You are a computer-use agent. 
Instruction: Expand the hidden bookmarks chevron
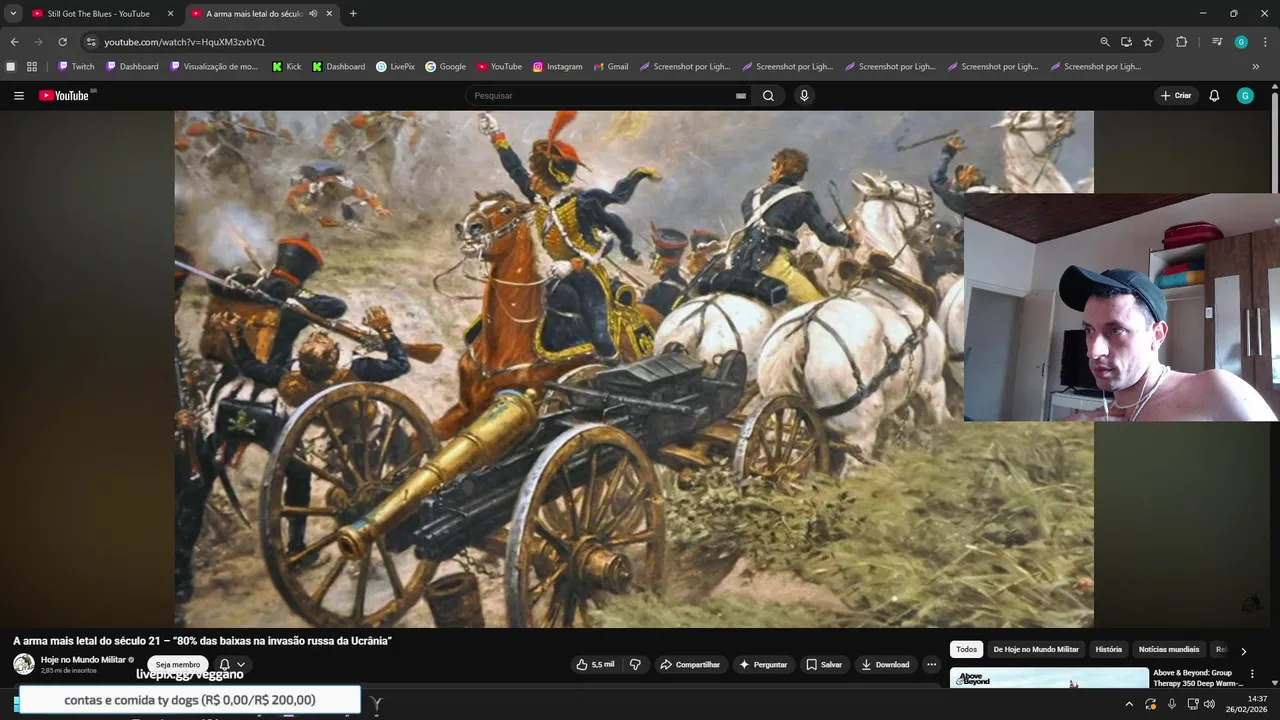[x=1256, y=67]
